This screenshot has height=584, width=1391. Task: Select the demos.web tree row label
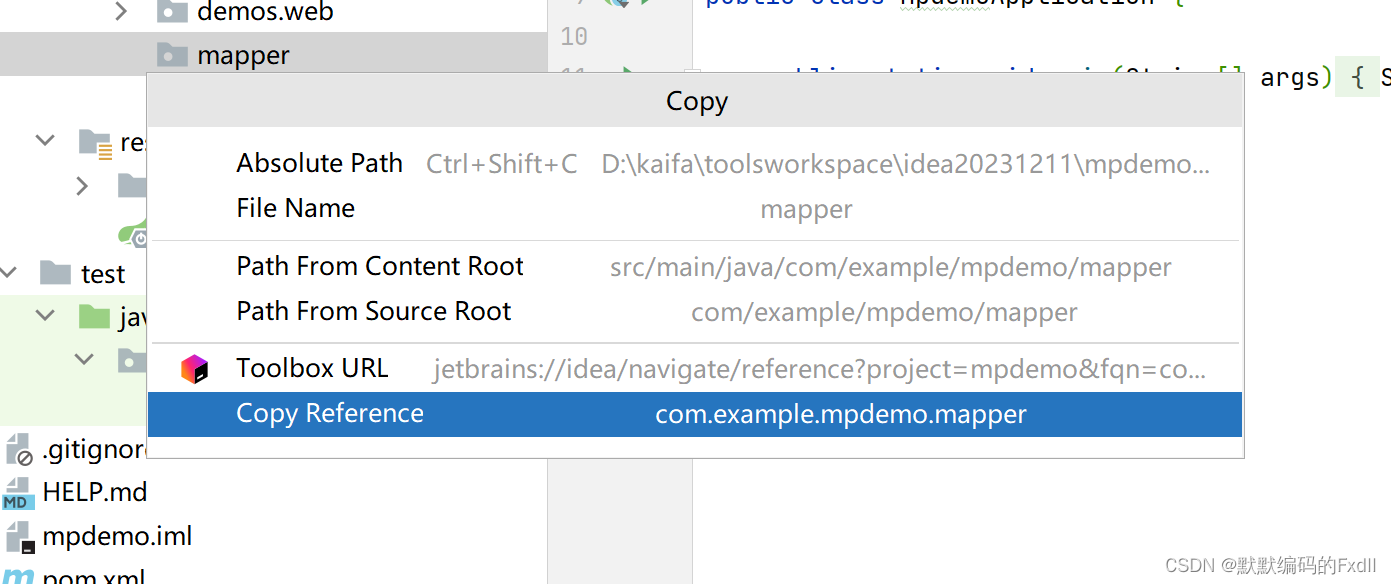click(265, 12)
